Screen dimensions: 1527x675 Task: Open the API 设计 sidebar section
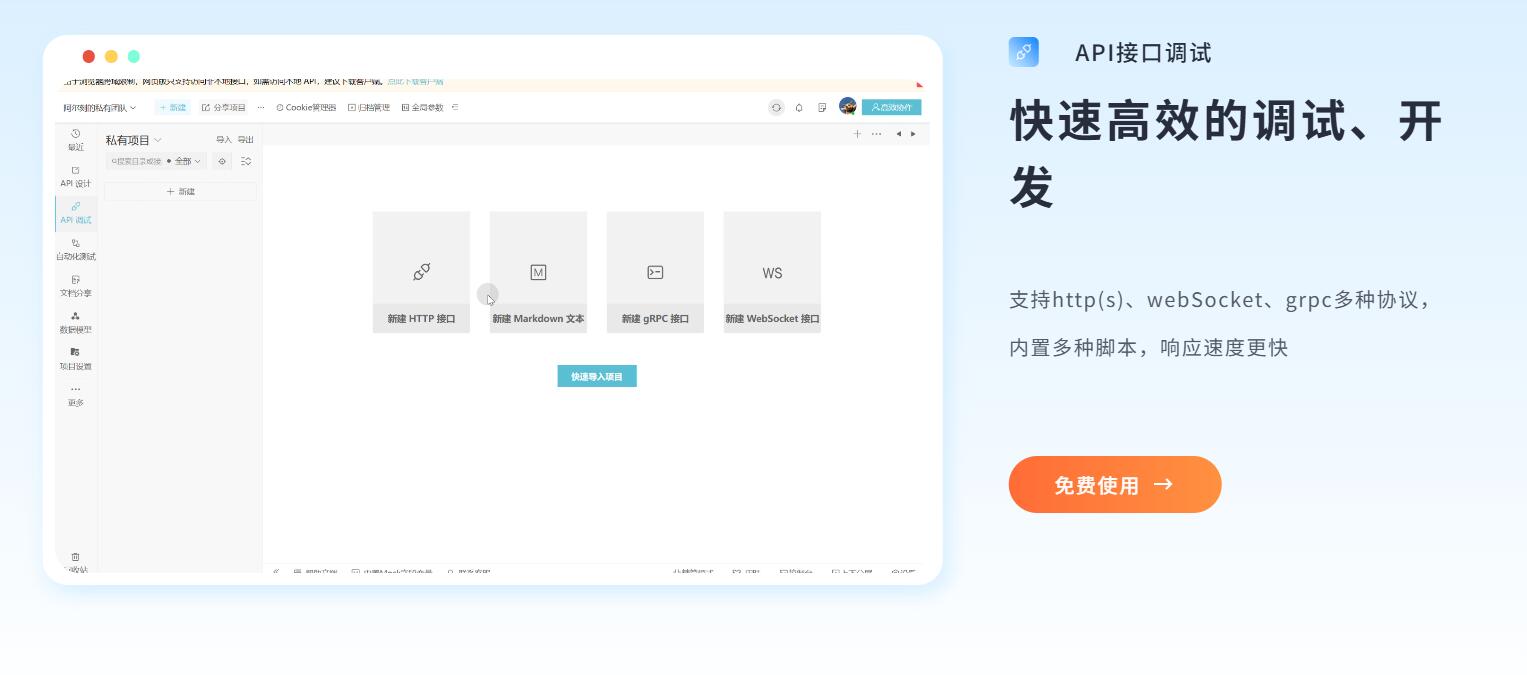tap(76, 177)
